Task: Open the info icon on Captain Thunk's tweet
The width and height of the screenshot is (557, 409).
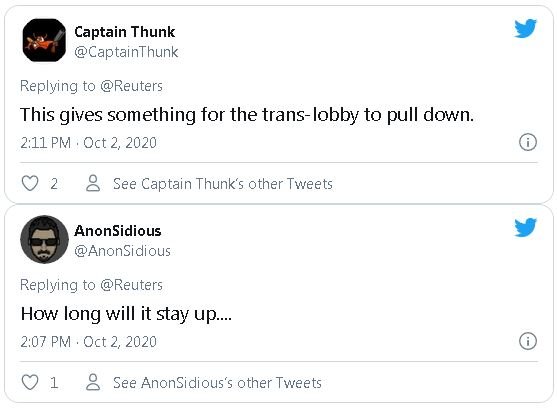Action: pyautogui.click(x=528, y=142)
